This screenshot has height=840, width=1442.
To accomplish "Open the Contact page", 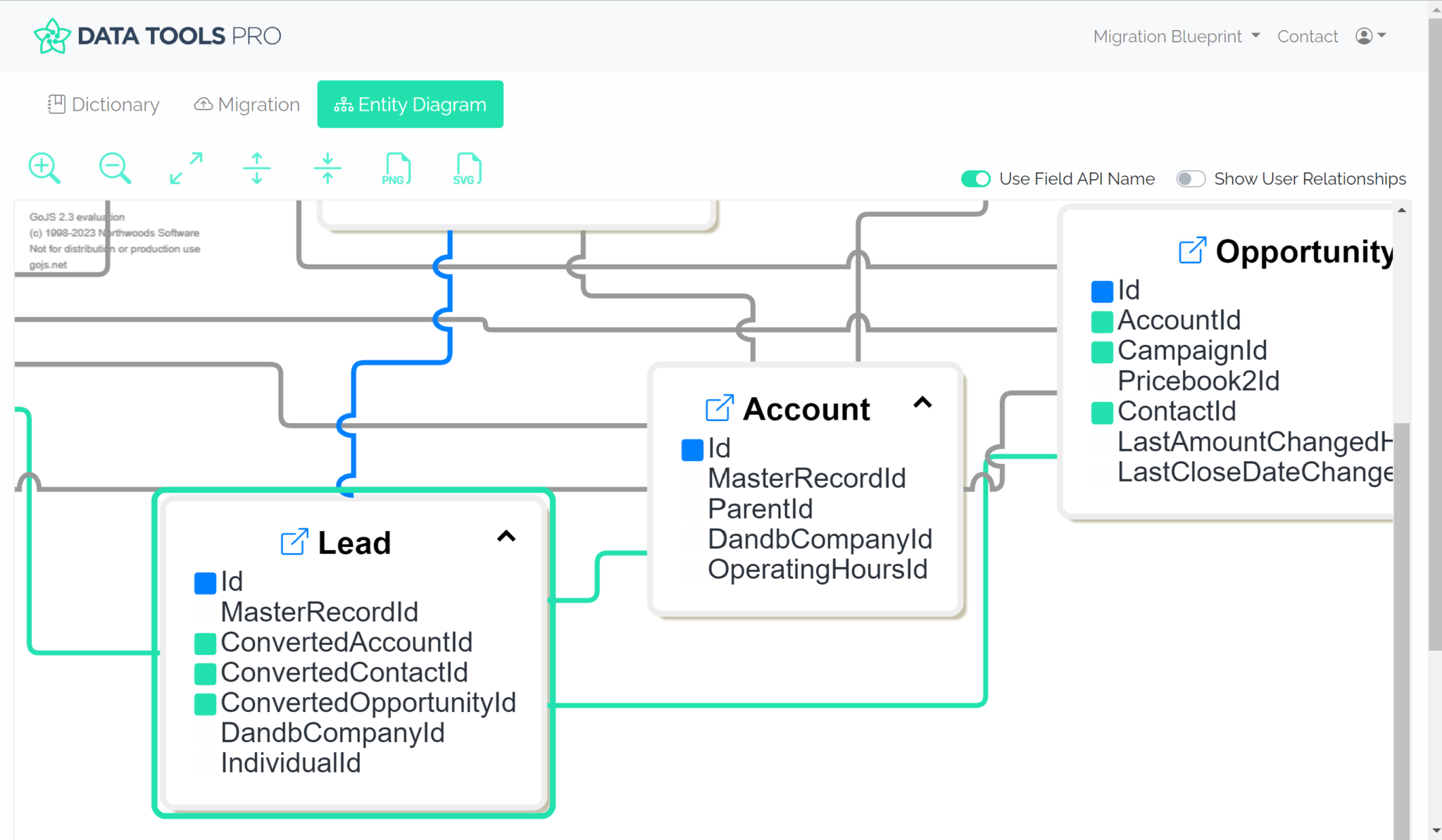I will click(1308, 36).
